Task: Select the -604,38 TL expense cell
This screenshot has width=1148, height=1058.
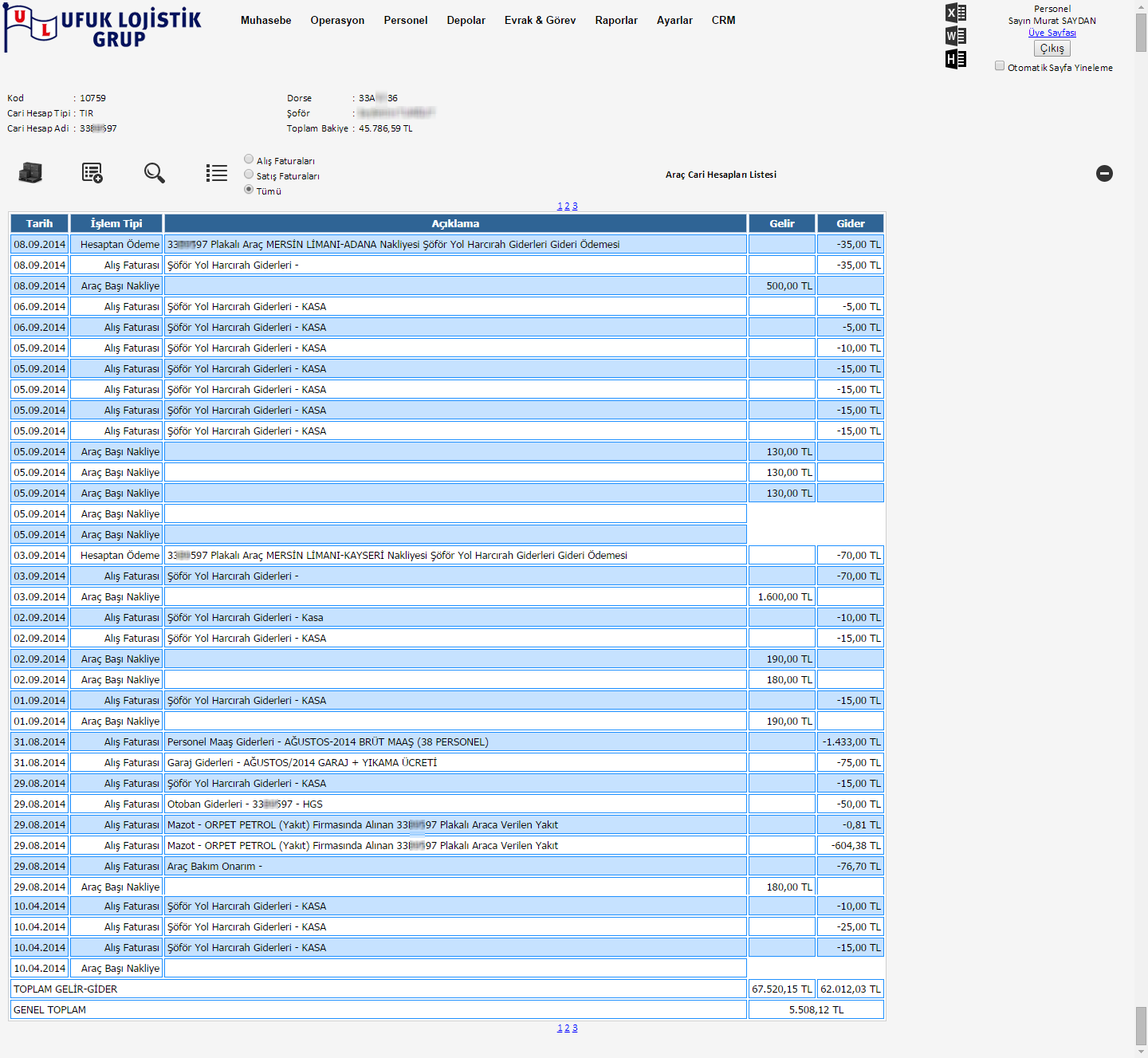Action: [x=851, y=845]
